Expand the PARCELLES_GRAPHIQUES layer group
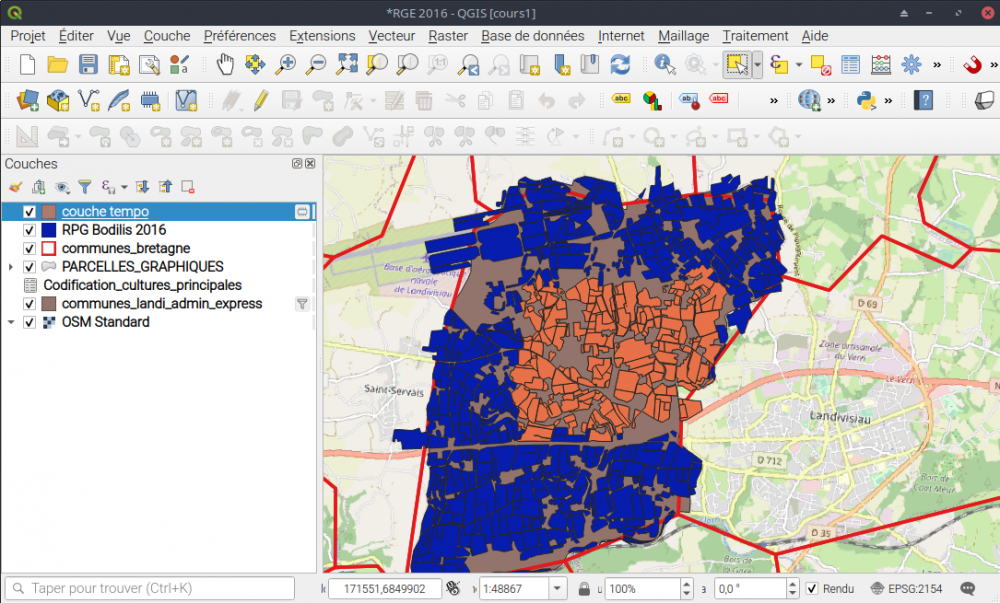1000x603 pixels. (x=11, y=267)
